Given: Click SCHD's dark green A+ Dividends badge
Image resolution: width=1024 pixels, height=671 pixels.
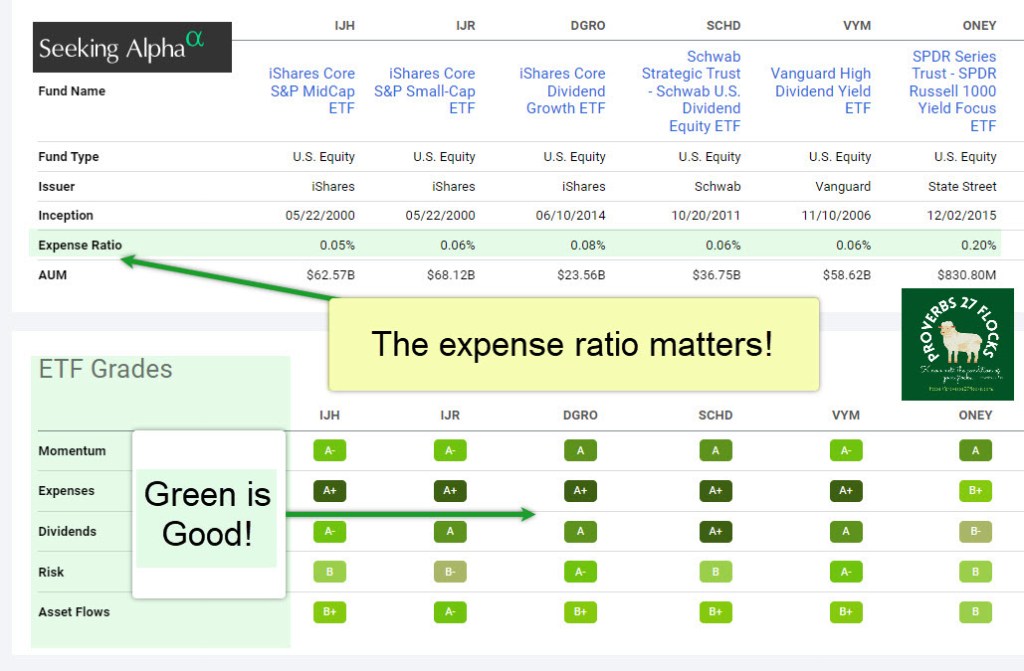Looking at the screenshot, I should (x=715, y=532).
